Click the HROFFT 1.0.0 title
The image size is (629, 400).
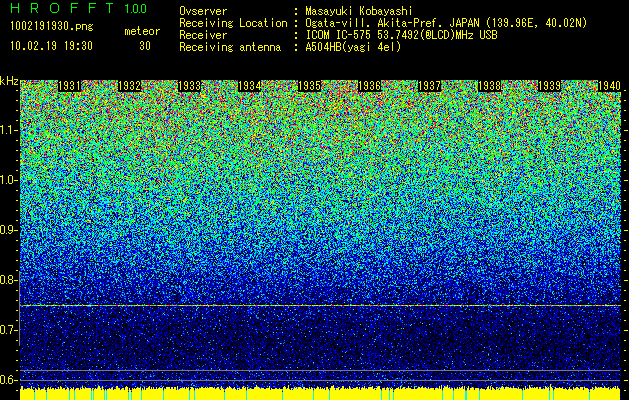tap(79, 8)
